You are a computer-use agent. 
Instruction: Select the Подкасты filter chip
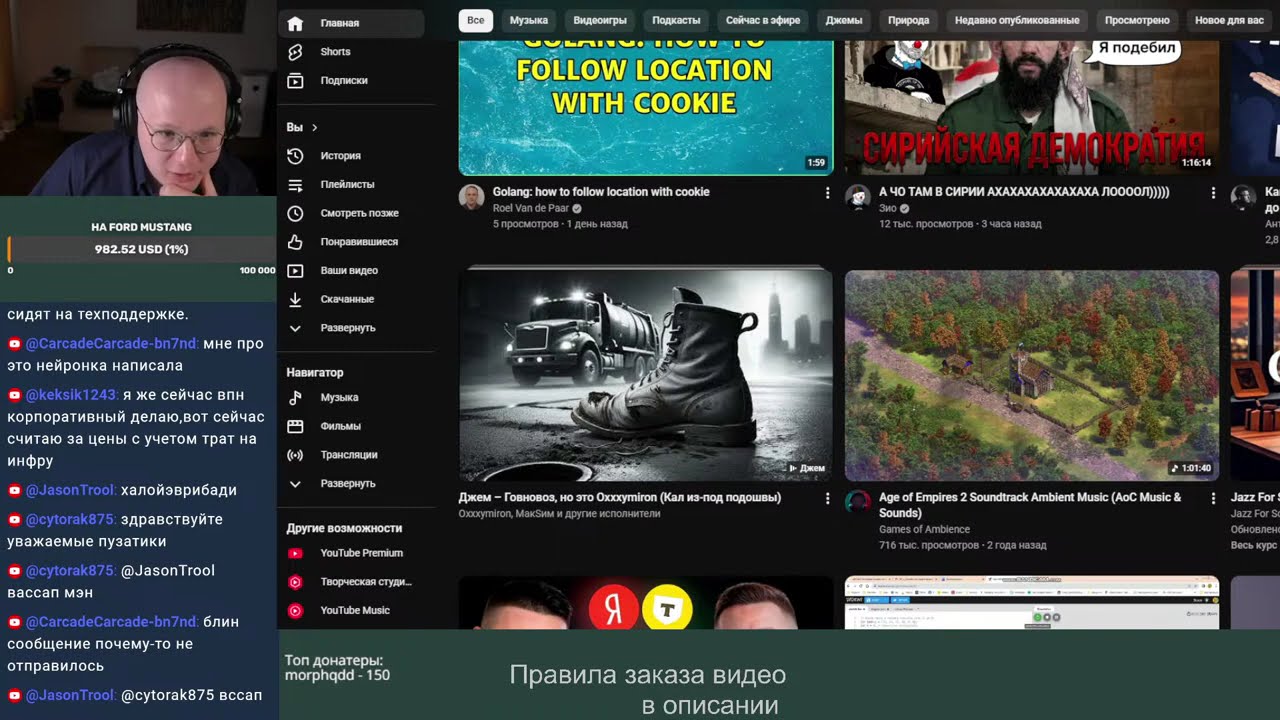click(x=676, y=20)
